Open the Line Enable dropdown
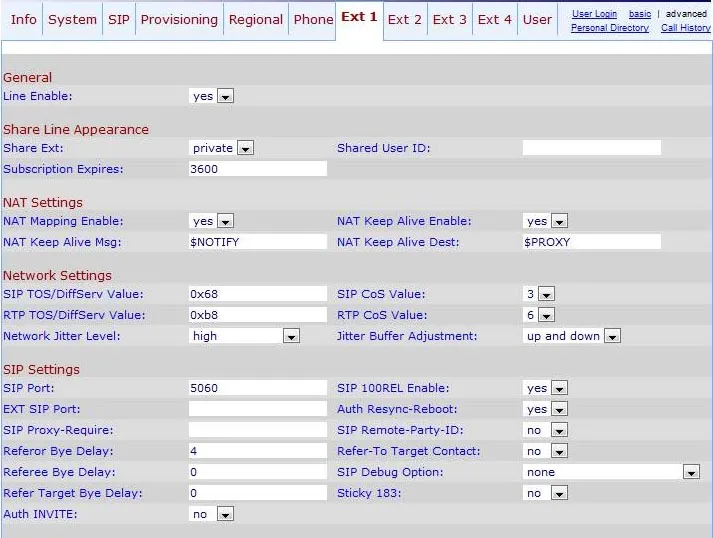This screenshot has width=713, height=538. [211, 96]
